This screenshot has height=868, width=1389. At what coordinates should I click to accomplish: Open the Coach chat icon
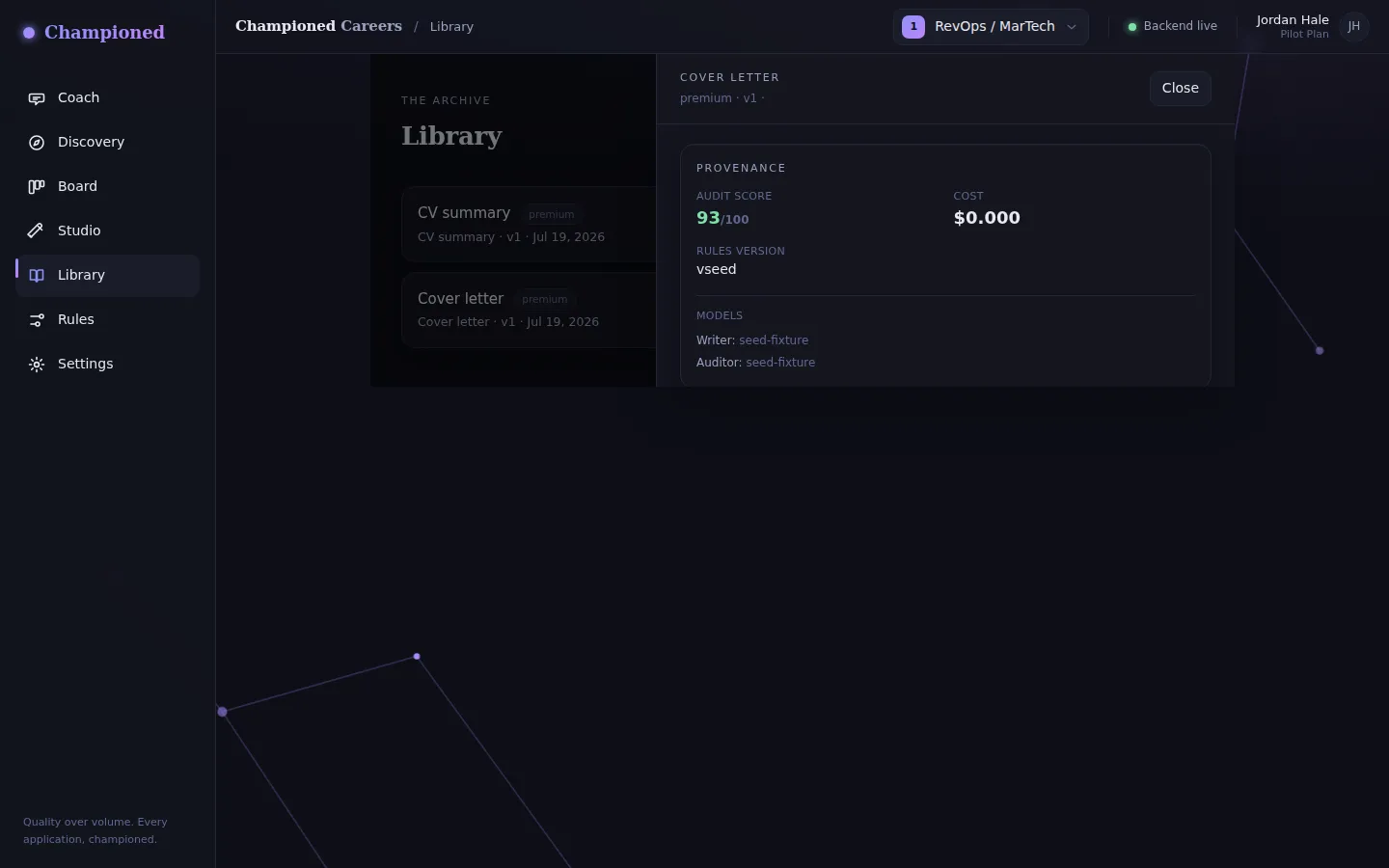click(x=37, y=98)
